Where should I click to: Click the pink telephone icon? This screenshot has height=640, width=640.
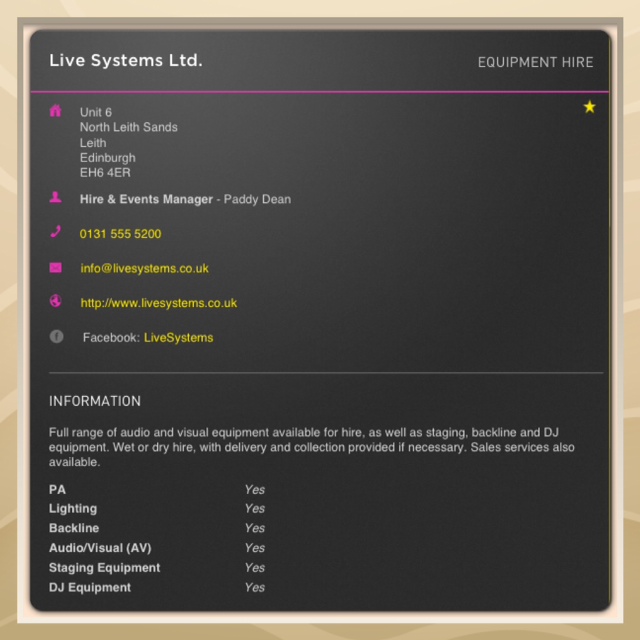click(x=56, y=231)
